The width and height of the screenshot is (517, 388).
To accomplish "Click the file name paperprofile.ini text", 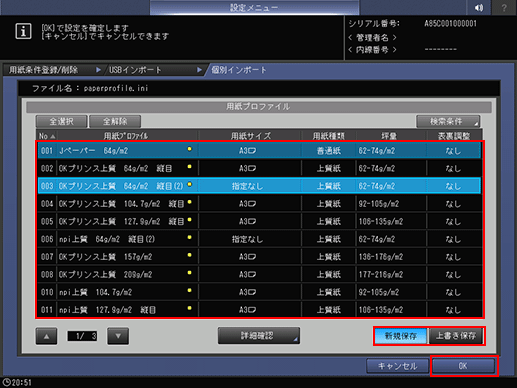I will (116, 88).
